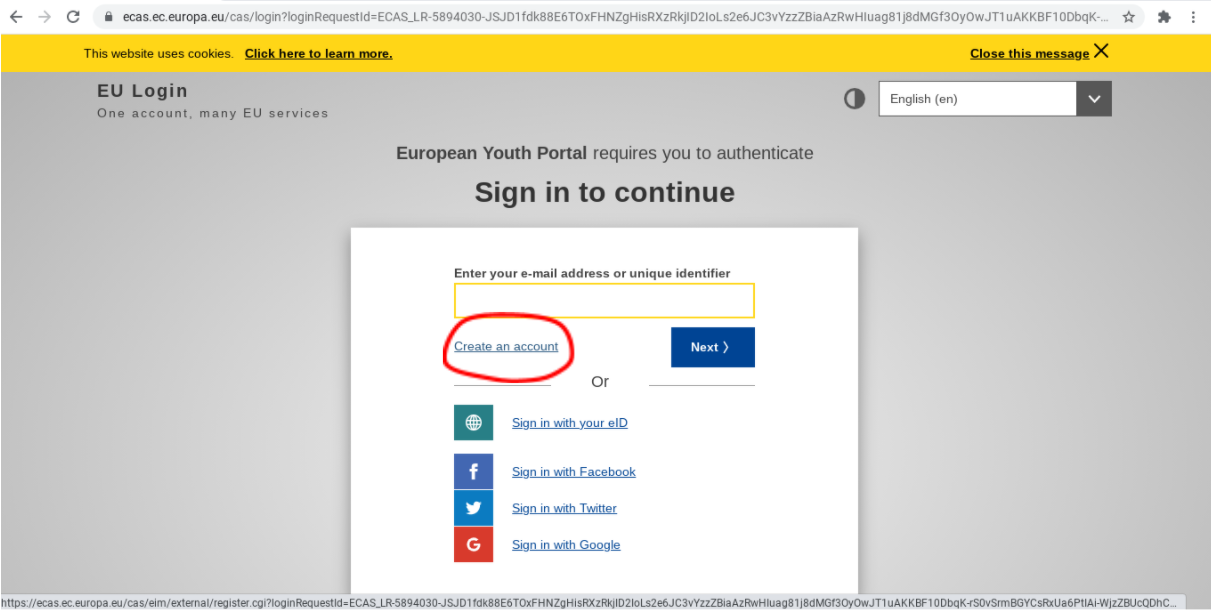Click the Twitter bird icon
This screenshot has height=610, width=1211.
click(473, 508)
